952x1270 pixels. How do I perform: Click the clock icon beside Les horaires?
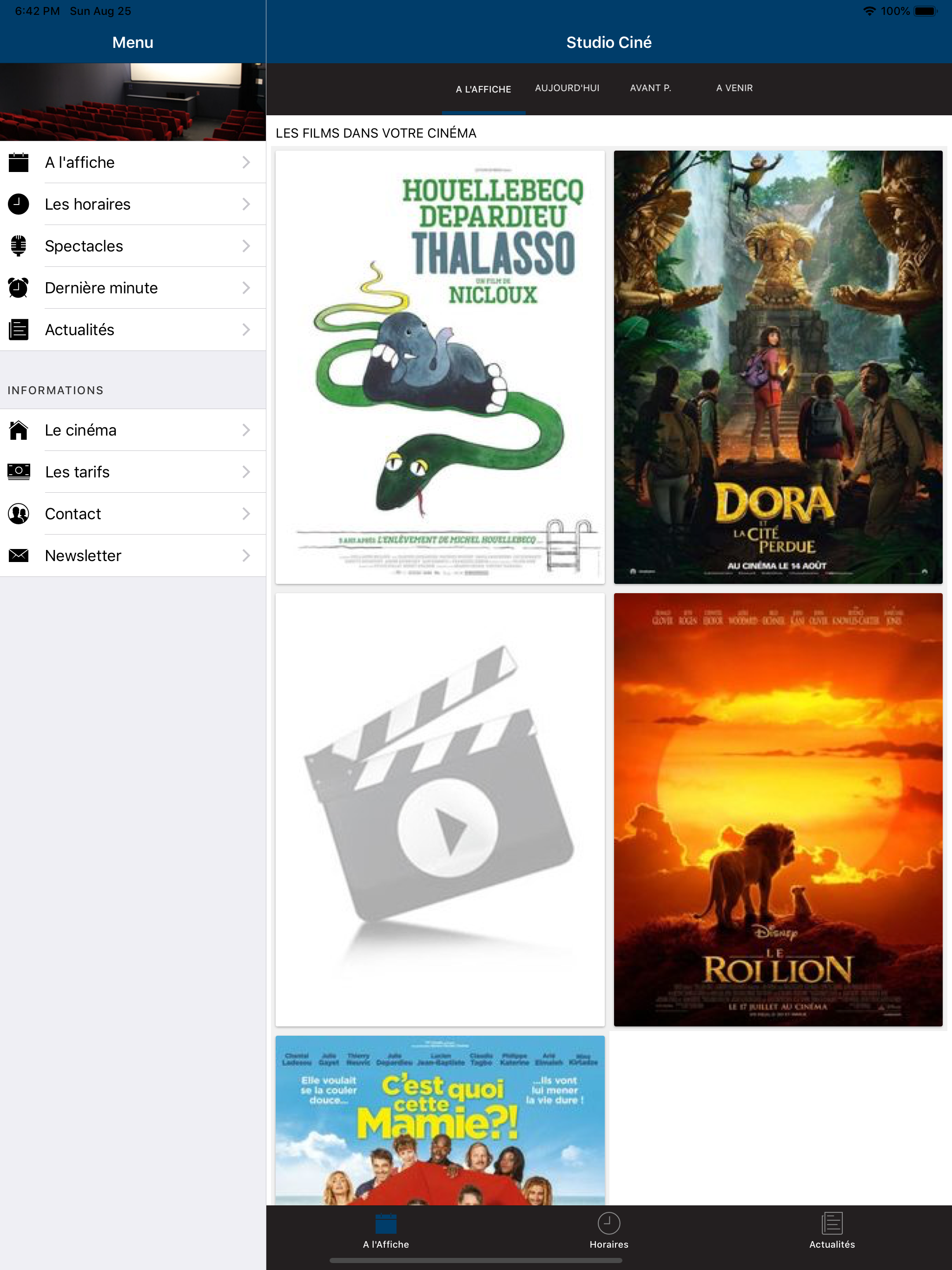[x=19, y=205]
